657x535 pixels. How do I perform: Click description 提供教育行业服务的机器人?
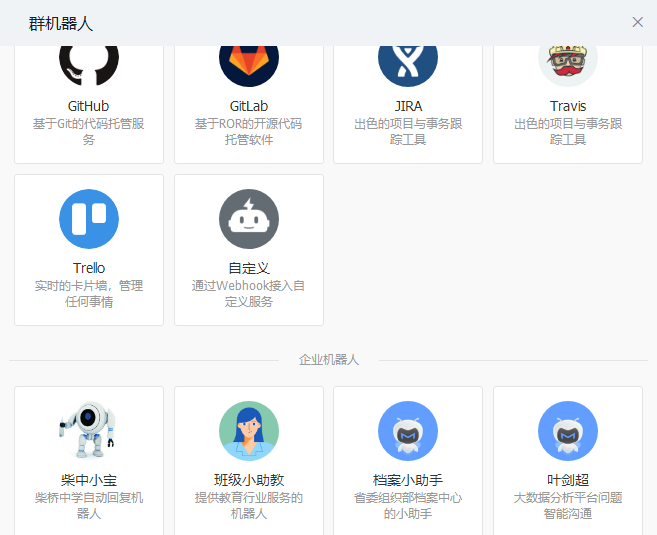click(x=249, y=506)
